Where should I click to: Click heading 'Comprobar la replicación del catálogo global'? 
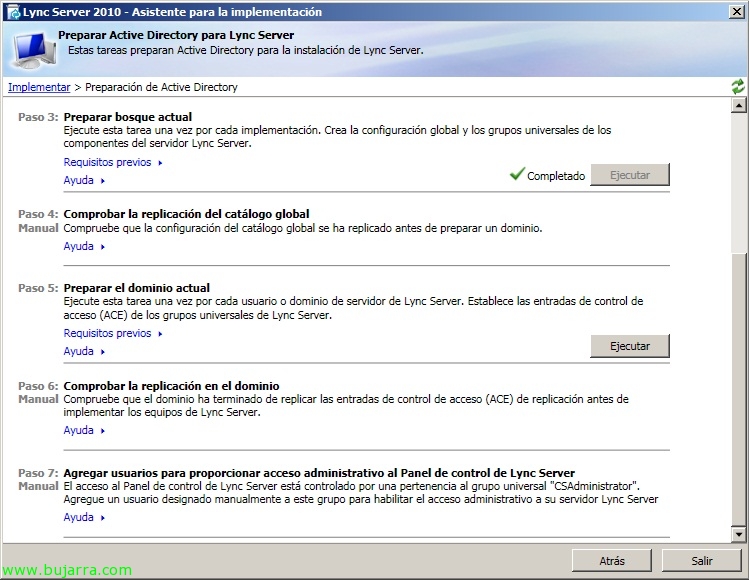186,214
